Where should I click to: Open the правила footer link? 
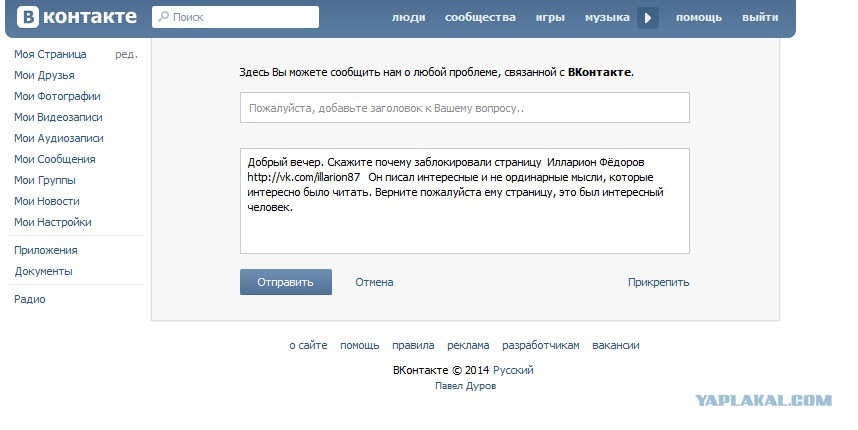[413, 345]
